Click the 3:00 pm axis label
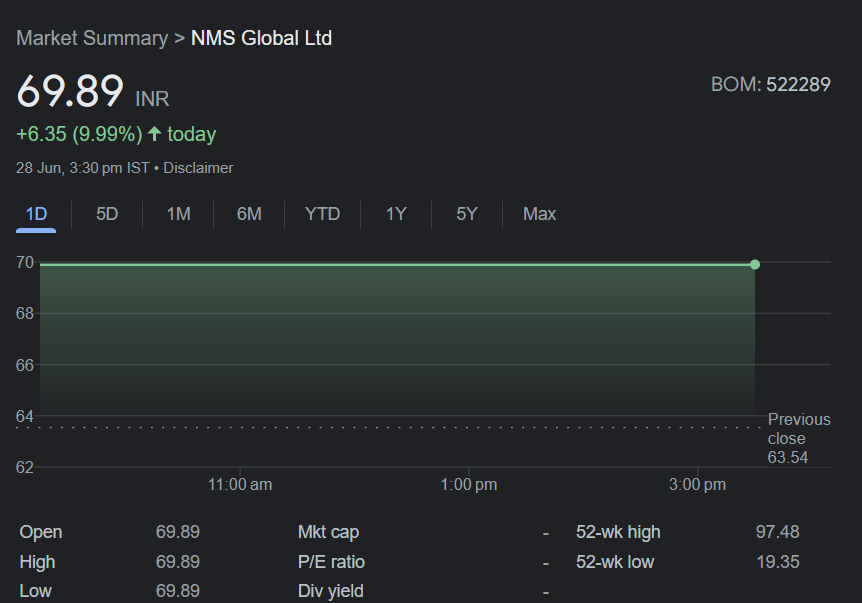 click(x=698, y=485)
